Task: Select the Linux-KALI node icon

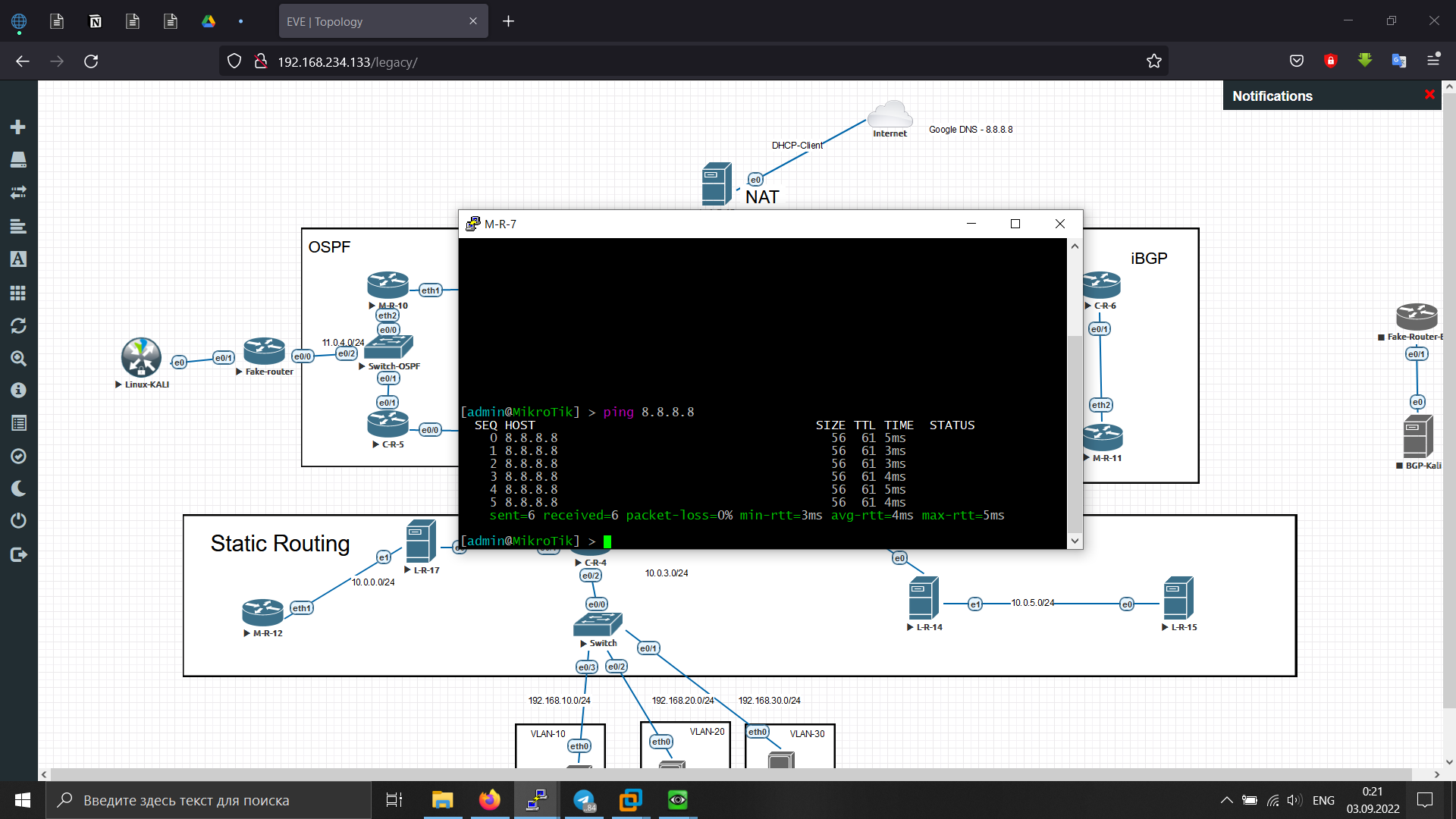Action: pos(141,358)
